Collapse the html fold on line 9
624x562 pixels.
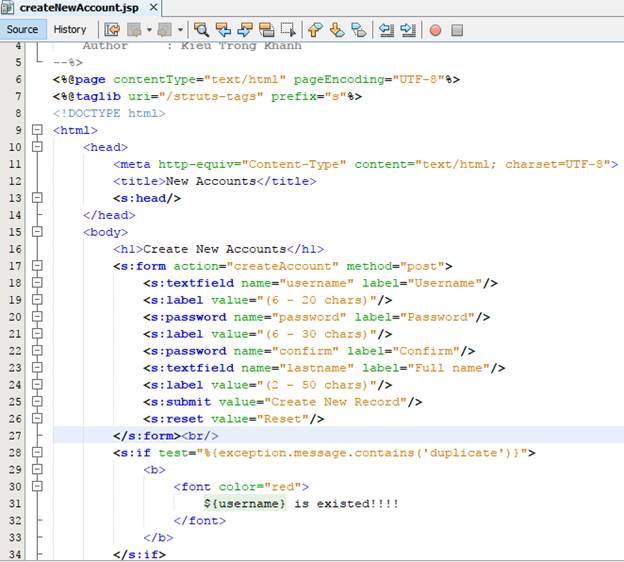pyautogui.click(x=37, y=130)
